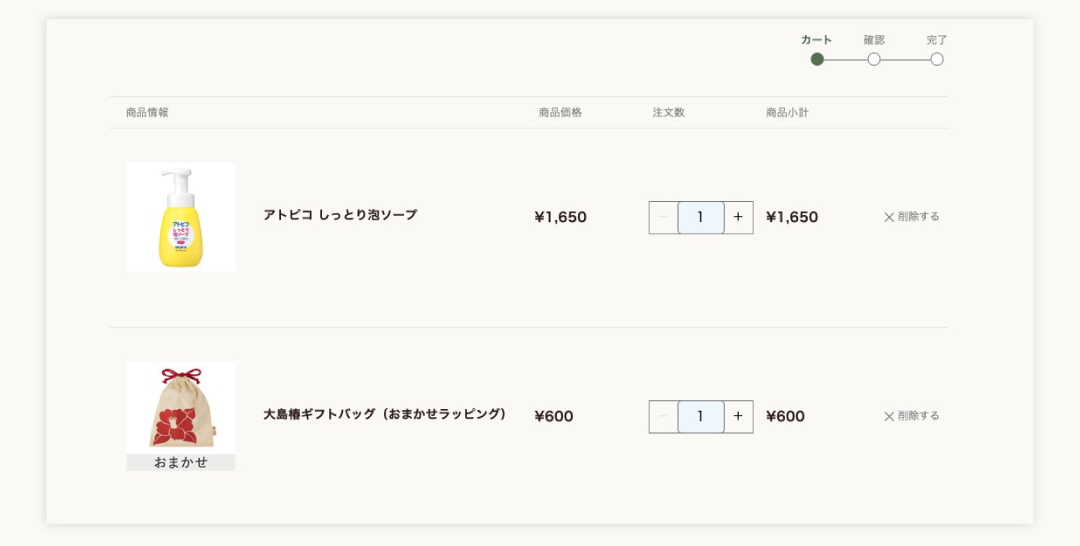Screen dimensions: 1080x546
Task: Click the カート step label
Action: pos(816,40)
